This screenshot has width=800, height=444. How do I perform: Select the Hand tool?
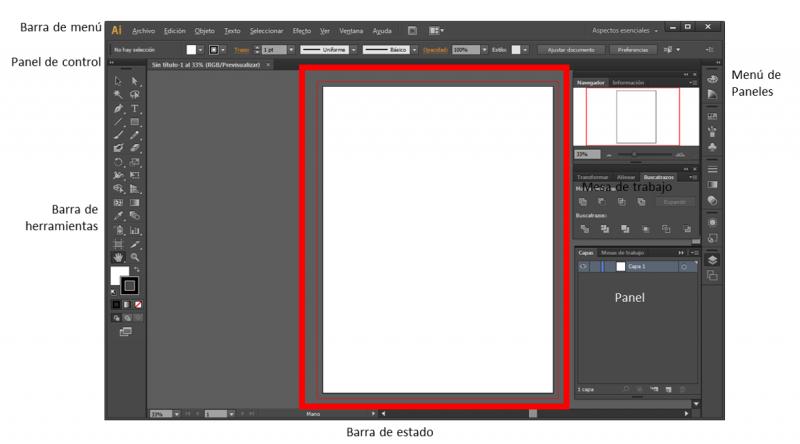point(118,256)
